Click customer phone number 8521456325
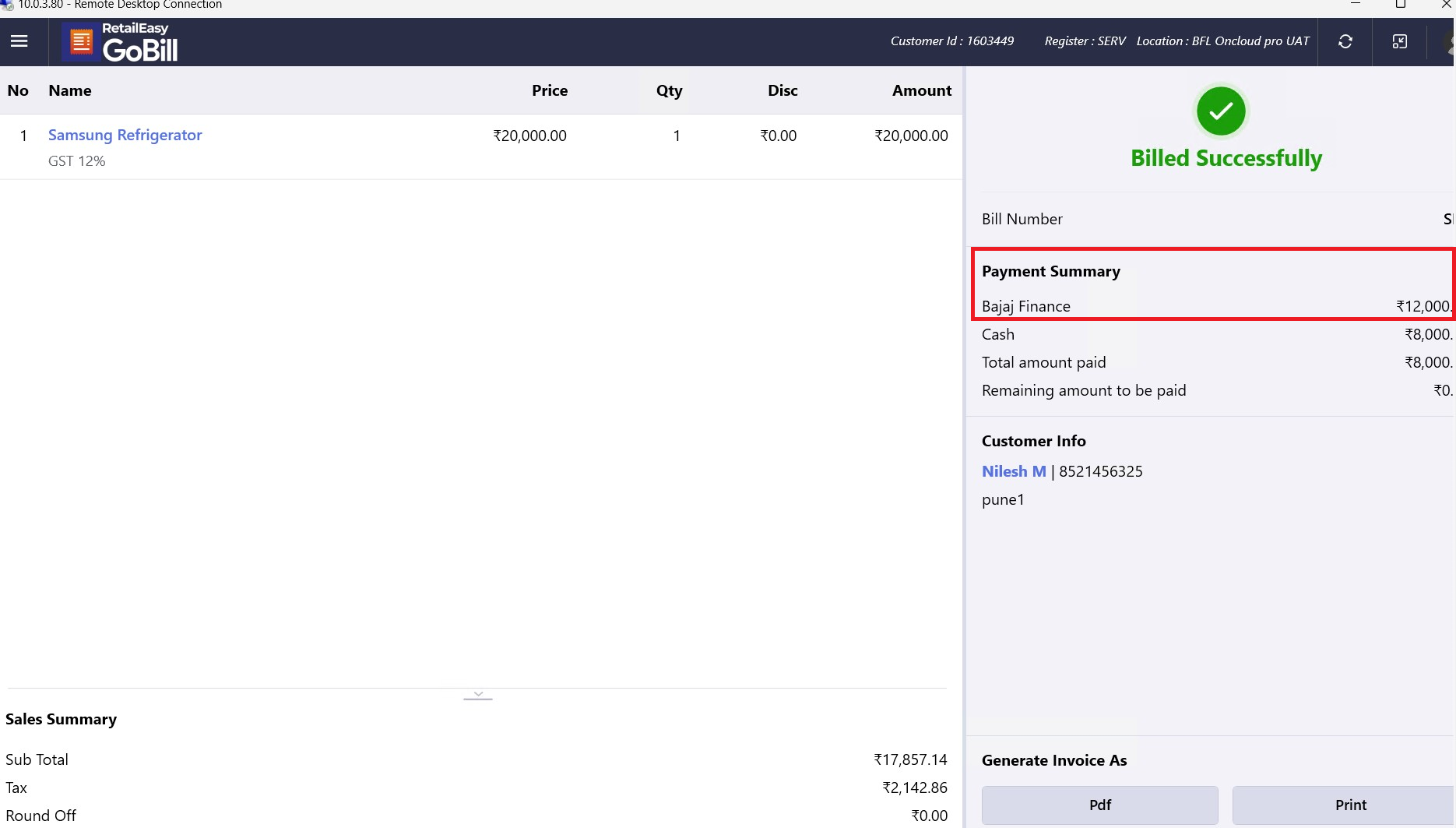 click(1101, 471)
